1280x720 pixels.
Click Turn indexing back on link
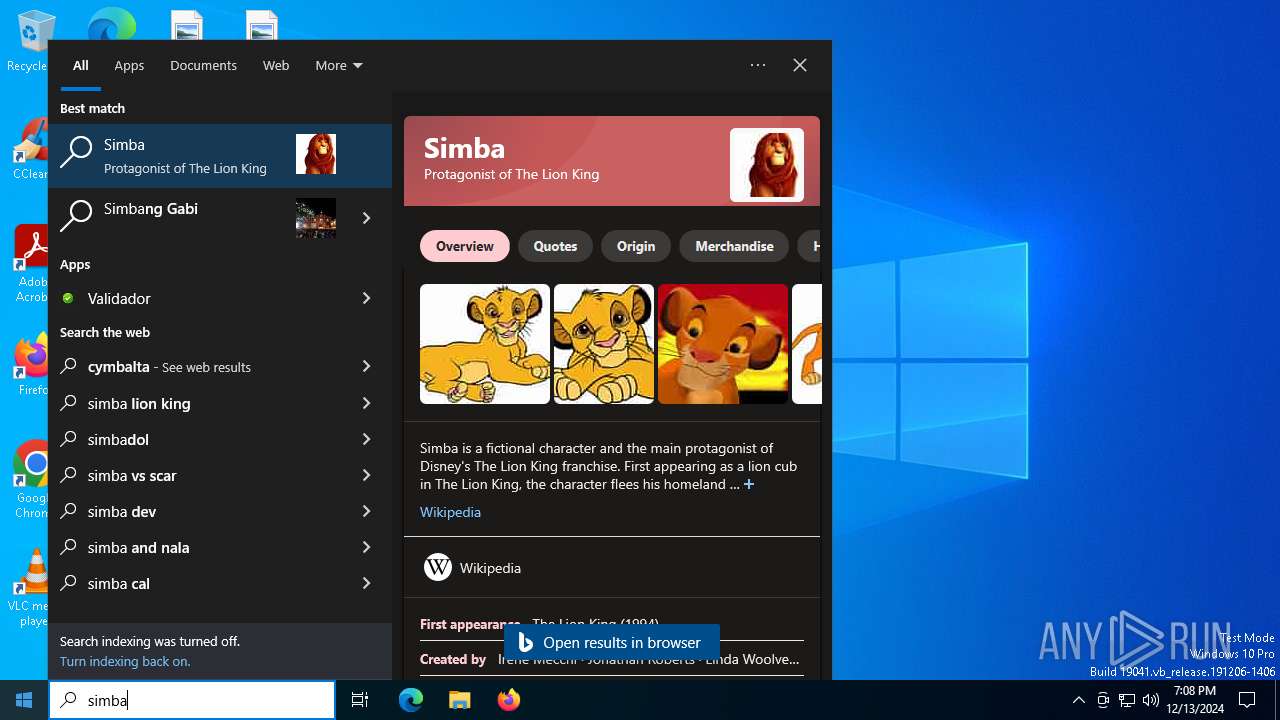pos(125,661)
